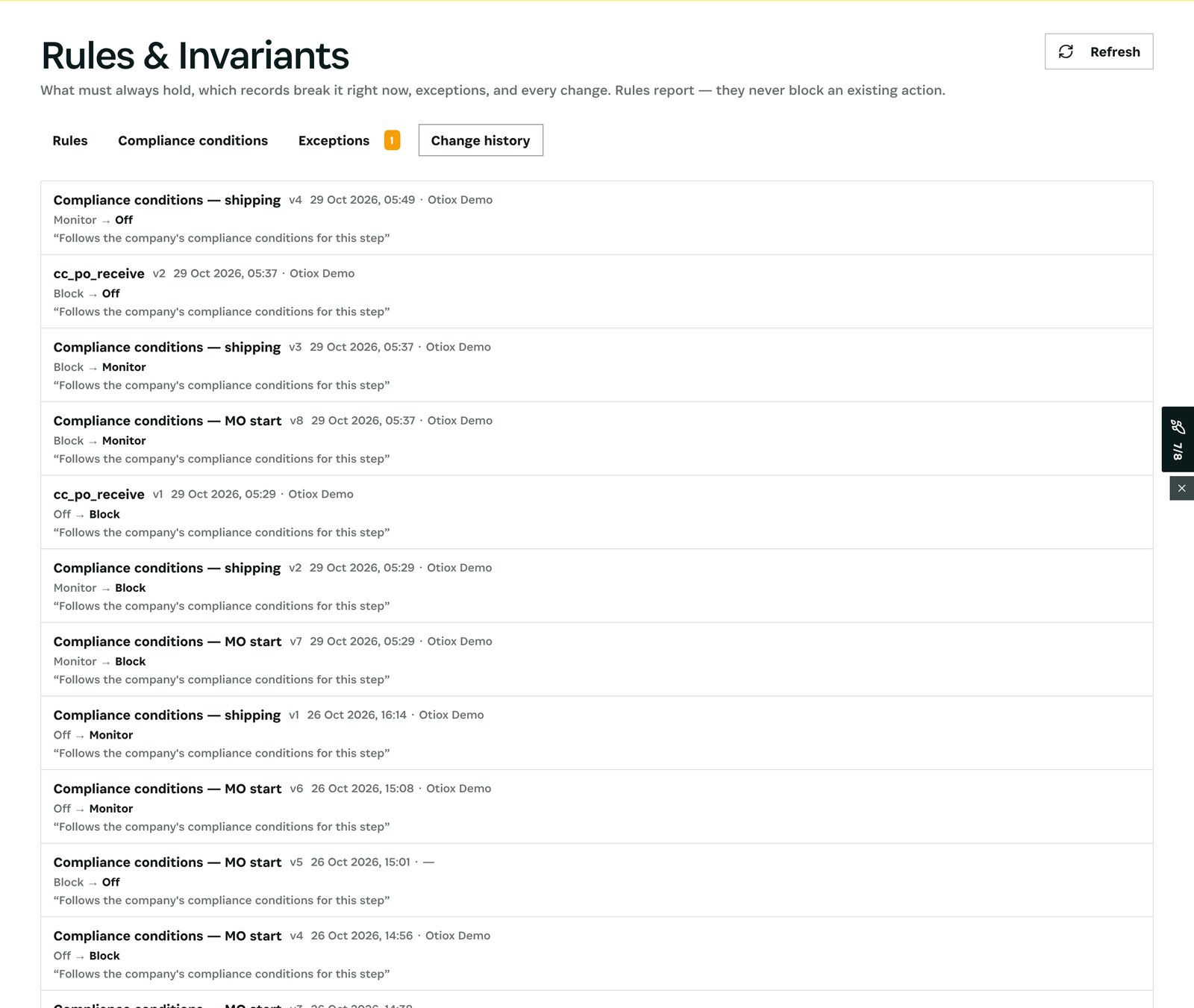Click the 'Off → Monitor' change in shipping v1
The width and height of the screenshot is (1194, 1008).
pos(93,735)
